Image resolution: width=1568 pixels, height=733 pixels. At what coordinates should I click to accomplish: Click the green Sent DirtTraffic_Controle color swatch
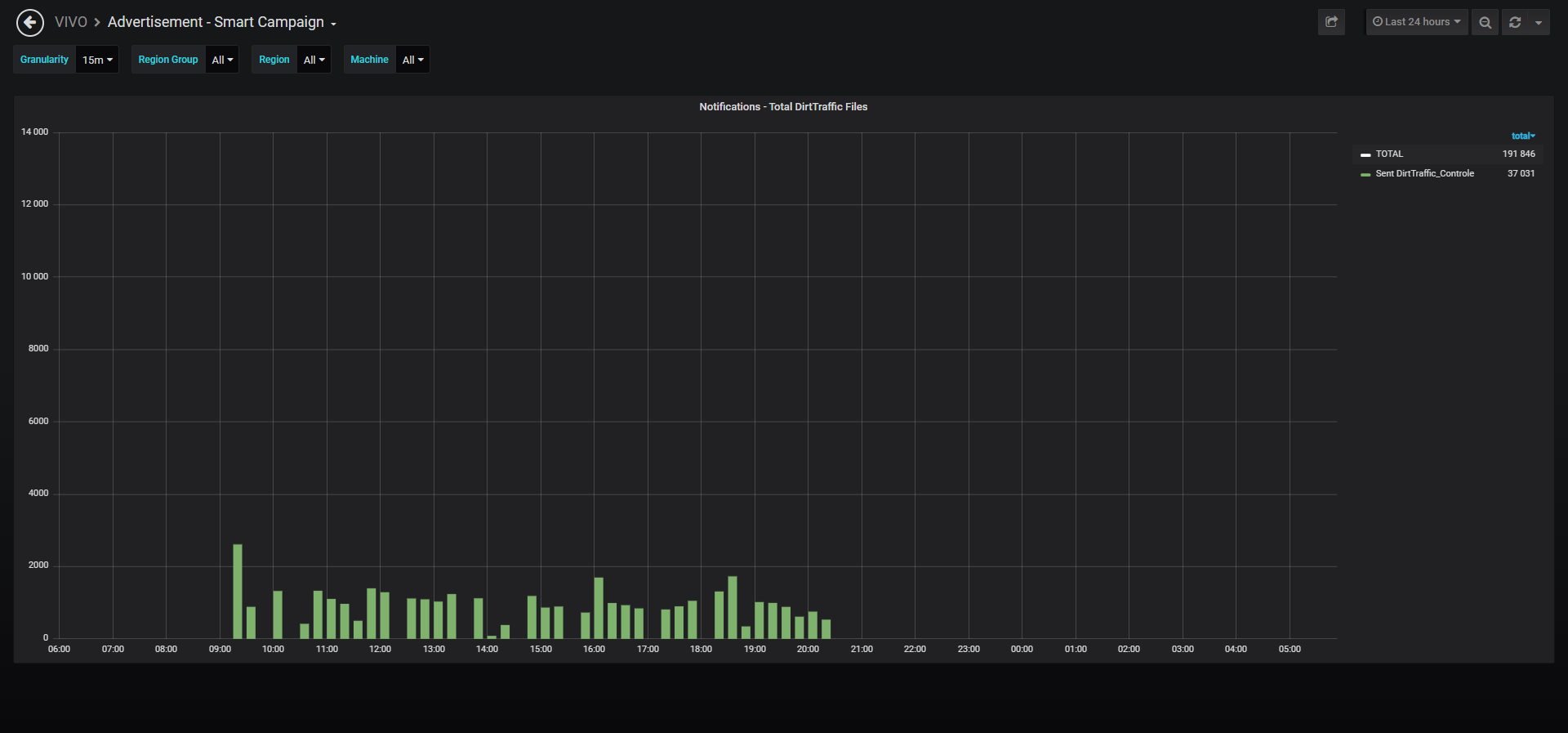1365,174
